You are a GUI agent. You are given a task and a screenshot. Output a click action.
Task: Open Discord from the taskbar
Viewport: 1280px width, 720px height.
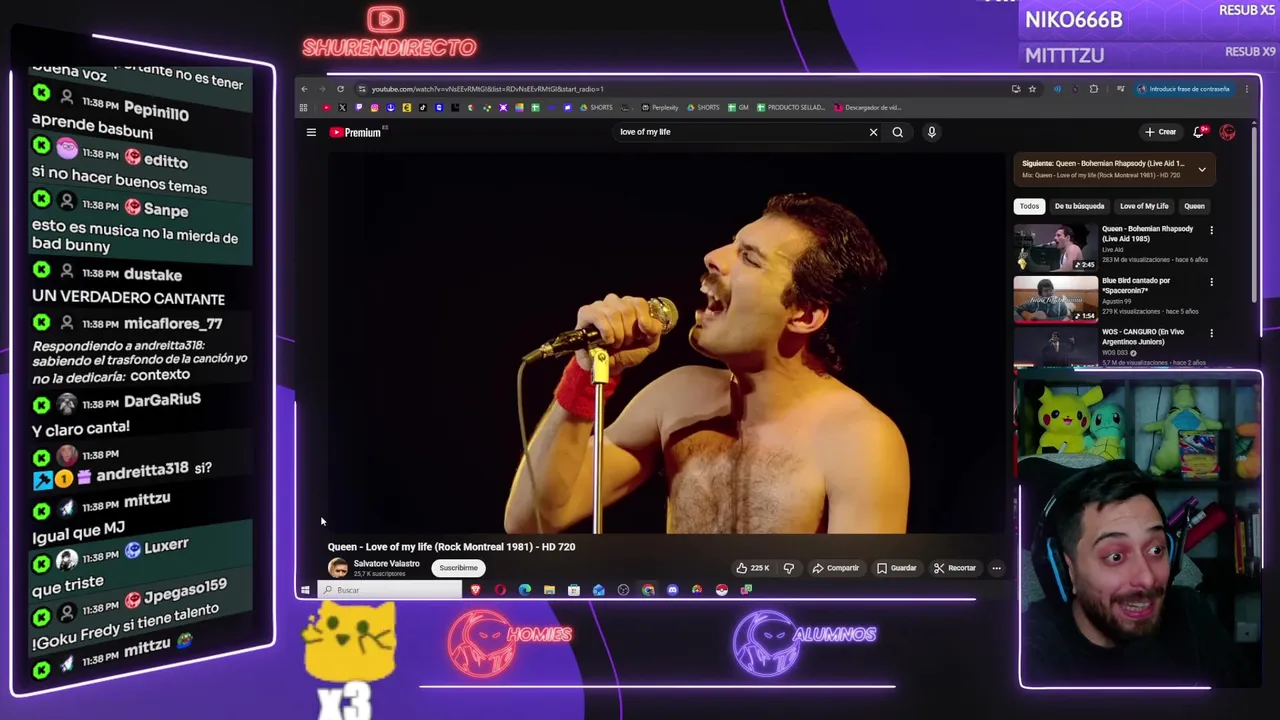pyautogui.click(x=672, y=590)
